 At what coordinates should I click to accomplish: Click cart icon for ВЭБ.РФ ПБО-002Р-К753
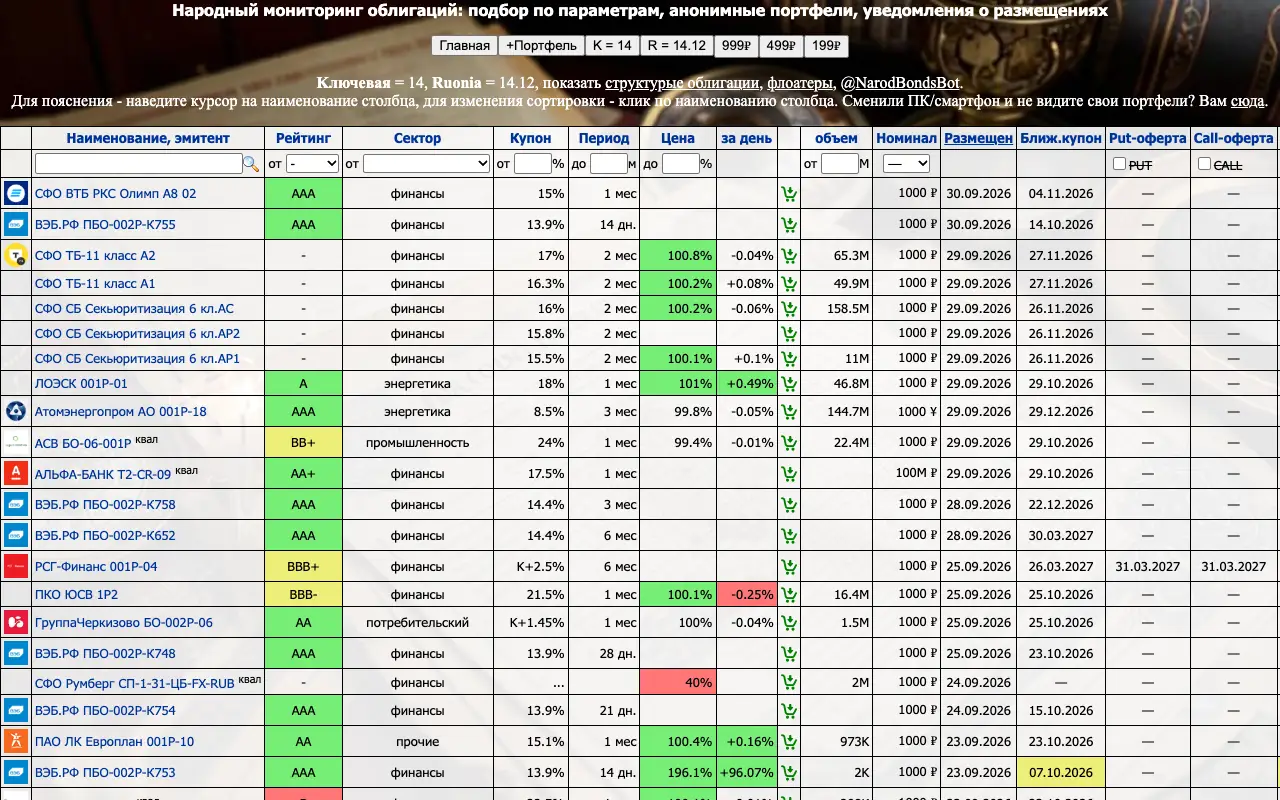pos(789,773)
